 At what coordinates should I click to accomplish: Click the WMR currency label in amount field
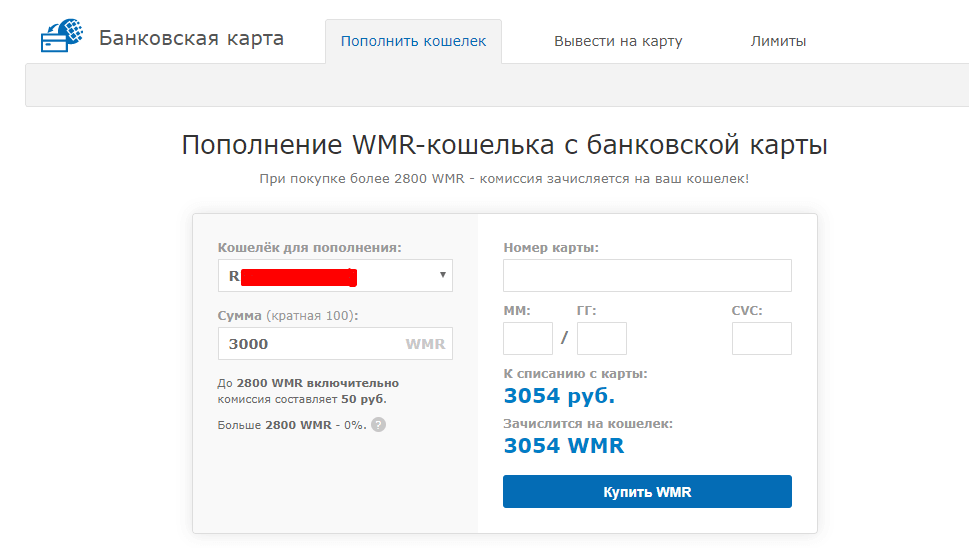pyautogui.click(x=424, y=343)
